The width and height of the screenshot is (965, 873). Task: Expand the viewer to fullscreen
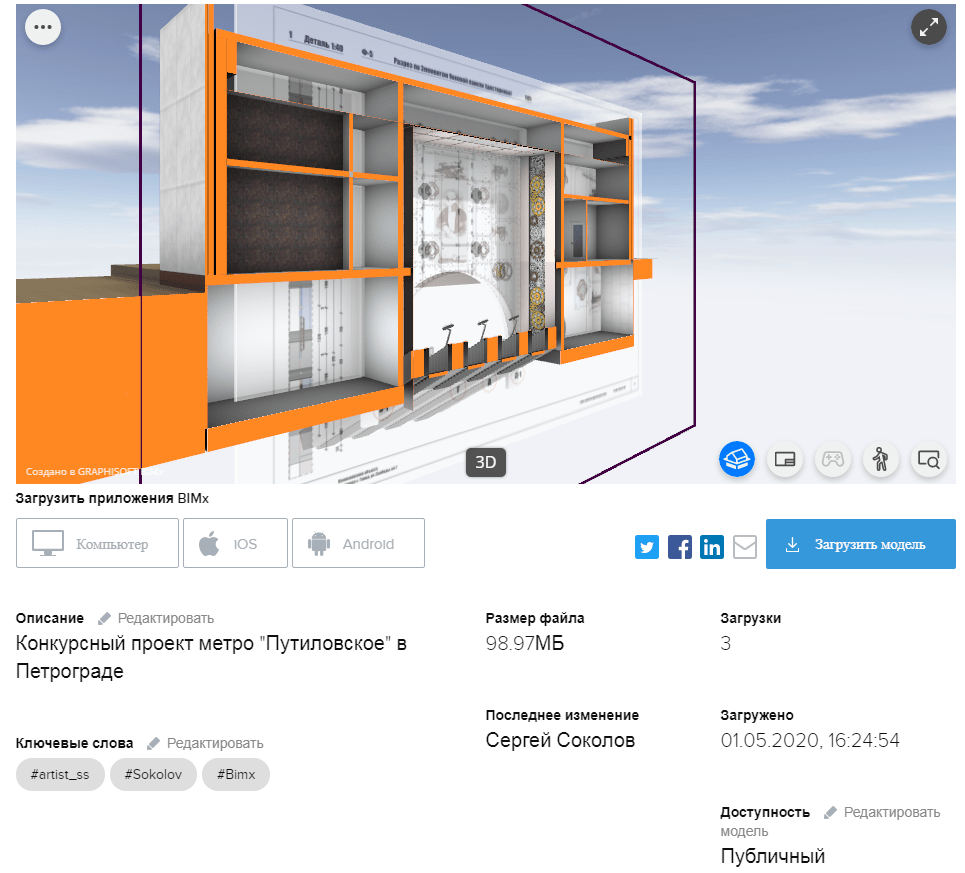[x=929, y=27]
